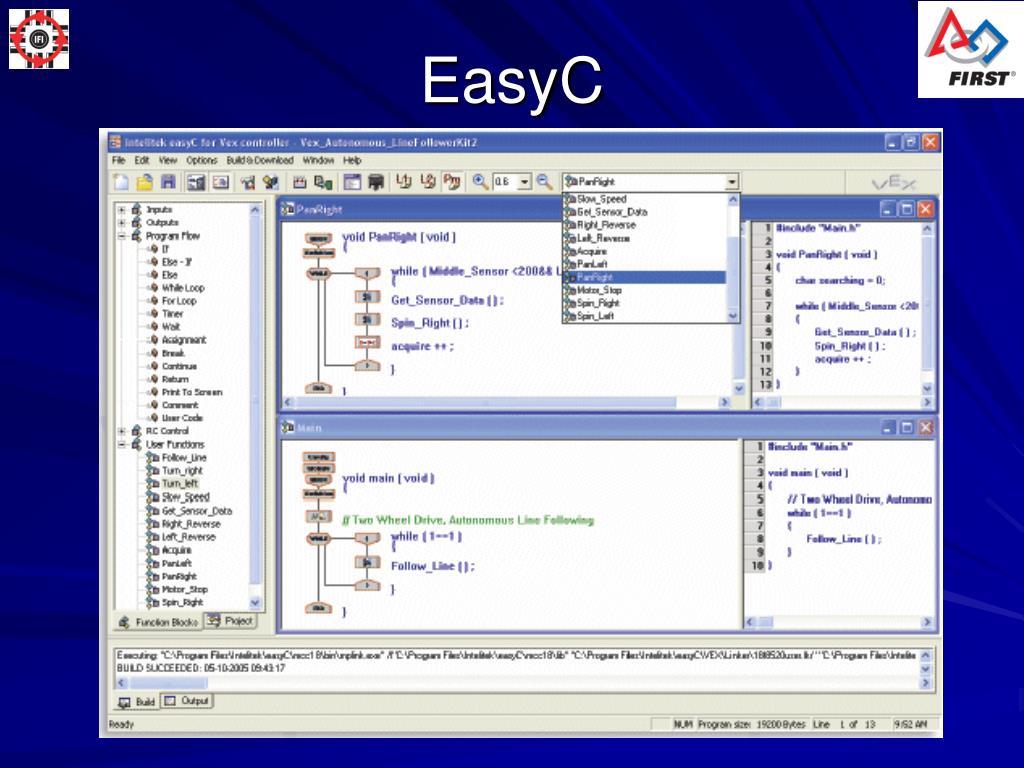The width and height of the screenshot is (1024, 768).
Task: Choose Spin_Left in the function dropdown list
Action: click(597, 316)
